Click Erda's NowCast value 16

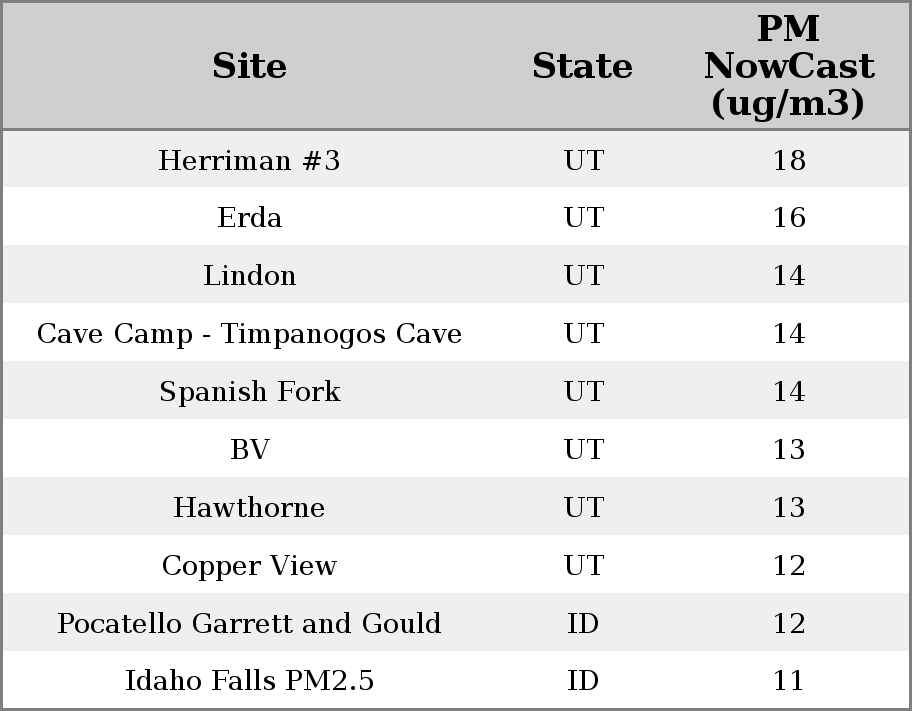coord(788,218)
